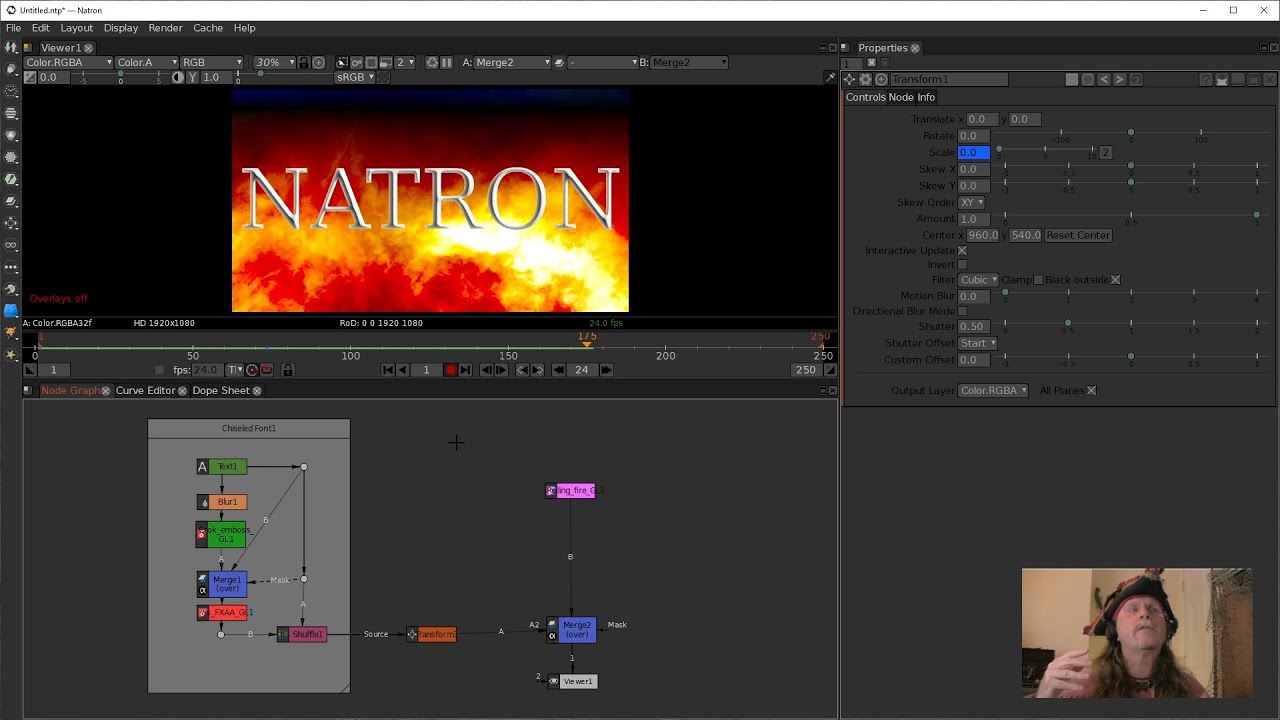Click the timeline lock icon

click(288, 370)
